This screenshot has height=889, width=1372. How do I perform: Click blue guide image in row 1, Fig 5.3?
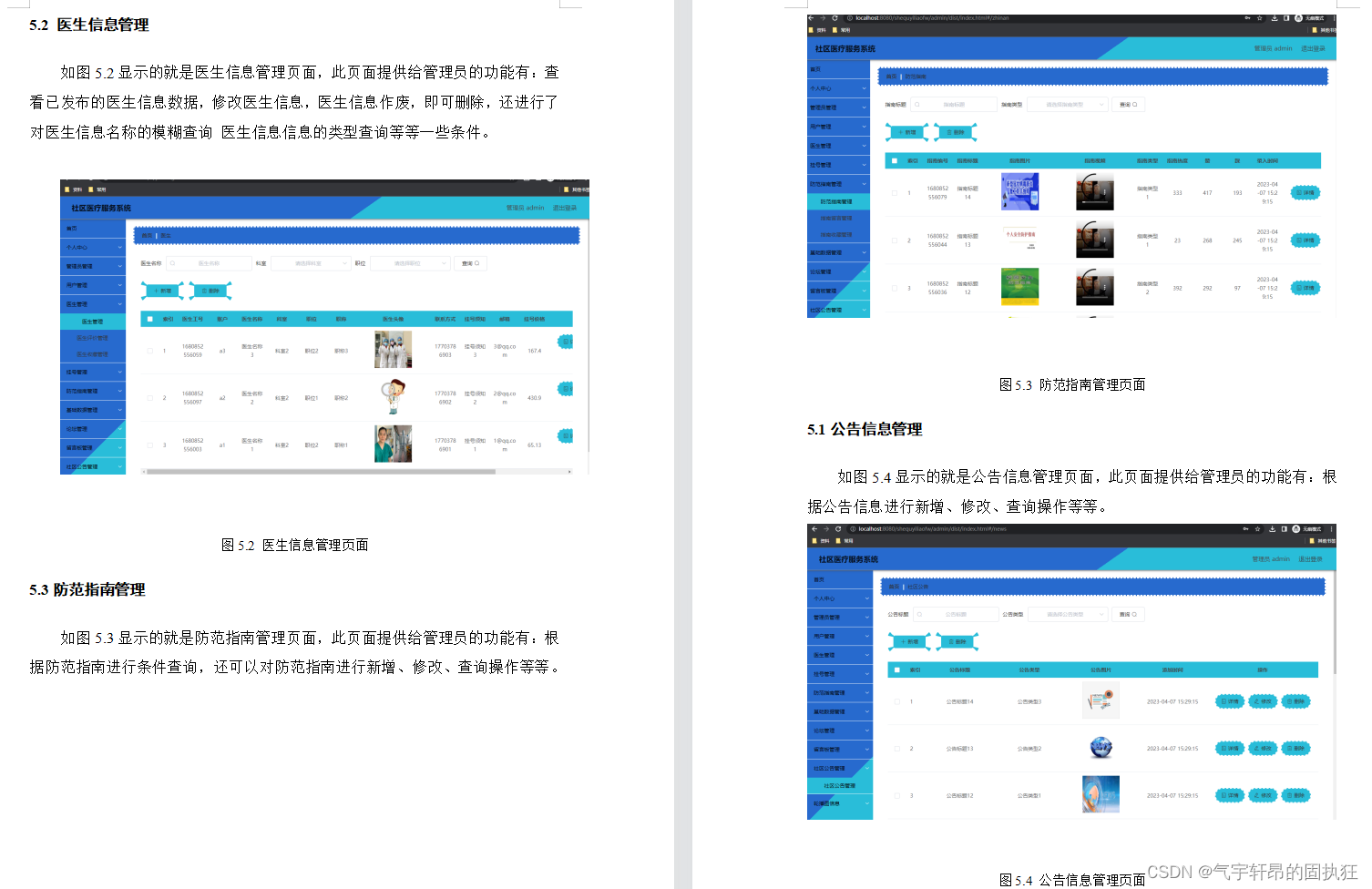[1019, 191]
